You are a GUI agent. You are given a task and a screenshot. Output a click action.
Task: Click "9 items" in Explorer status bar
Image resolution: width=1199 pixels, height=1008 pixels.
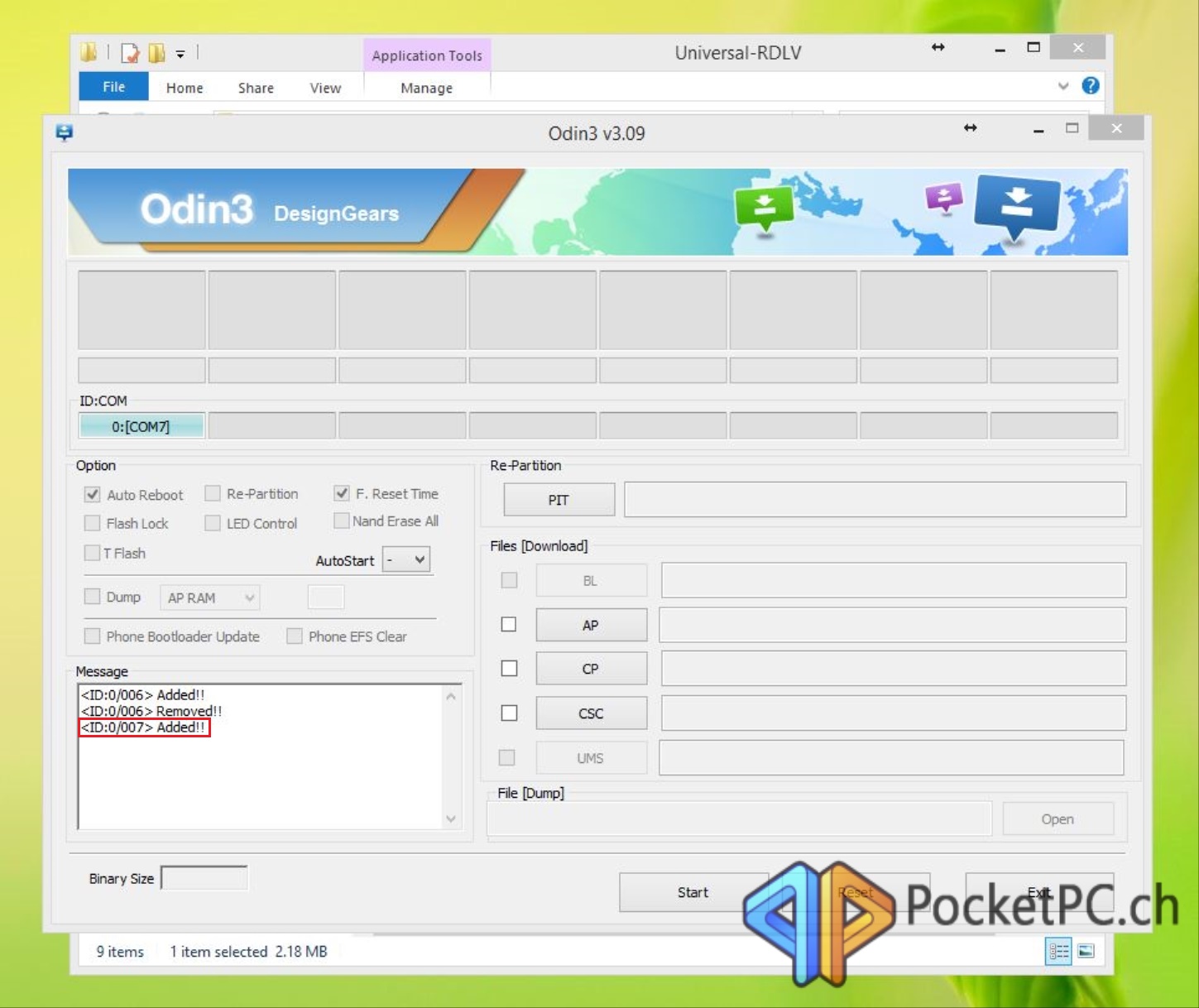(120, 952)
